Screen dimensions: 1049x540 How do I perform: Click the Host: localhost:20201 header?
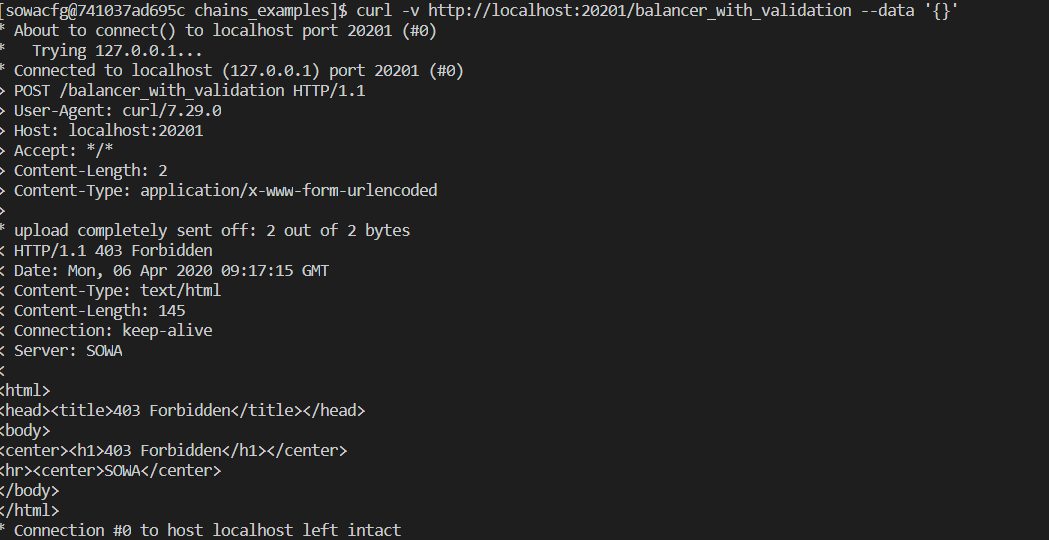(x=108, y=130)
